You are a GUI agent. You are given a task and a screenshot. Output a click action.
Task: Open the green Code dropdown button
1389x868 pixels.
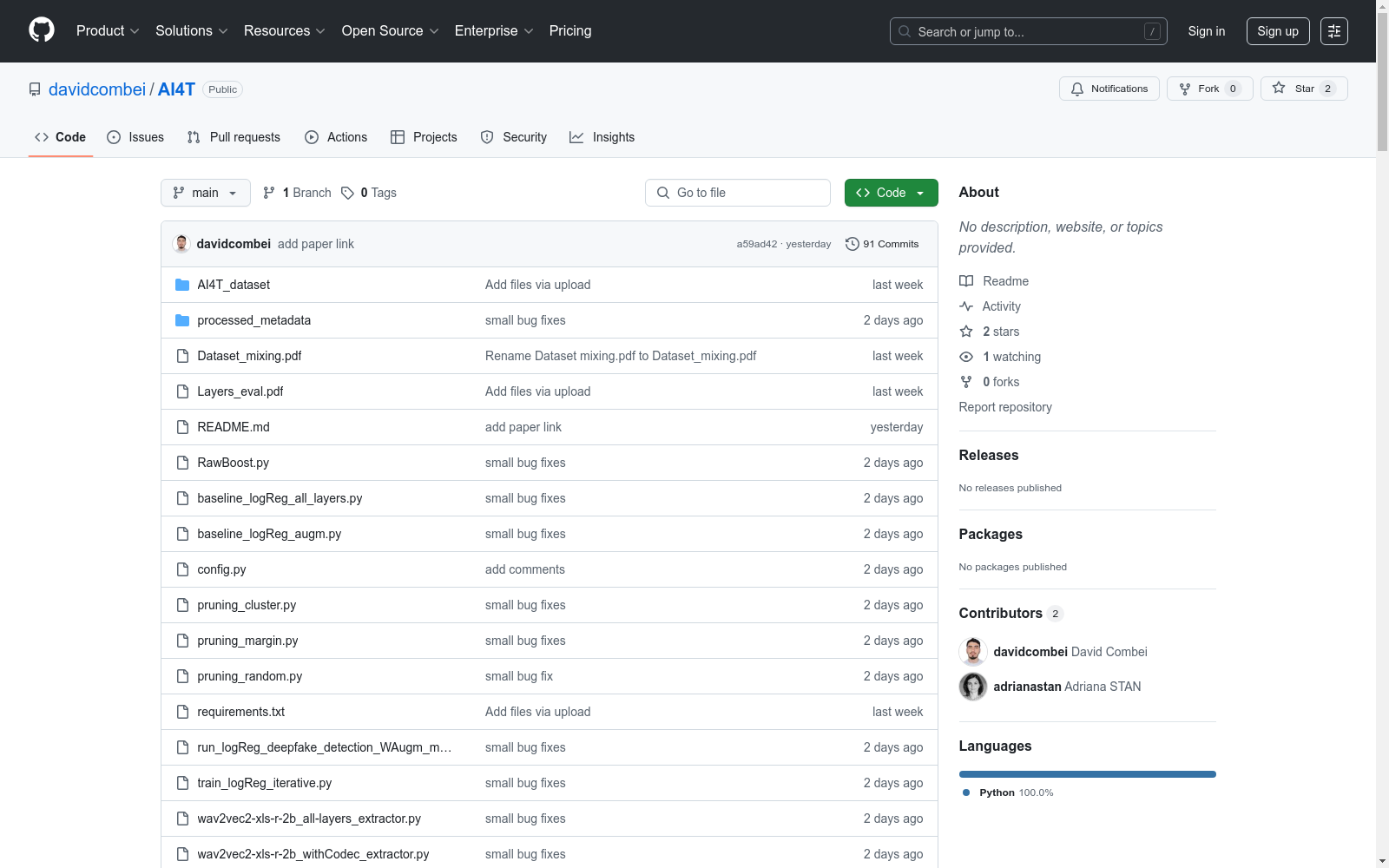[x=892, y=193]
